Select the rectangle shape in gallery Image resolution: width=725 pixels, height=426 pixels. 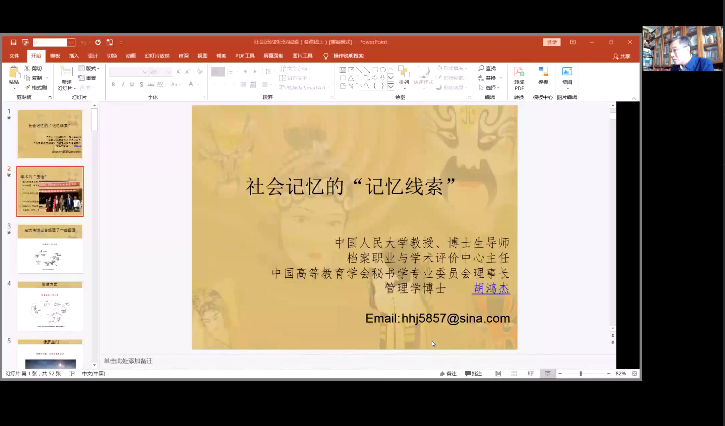(x=375, y=70)
